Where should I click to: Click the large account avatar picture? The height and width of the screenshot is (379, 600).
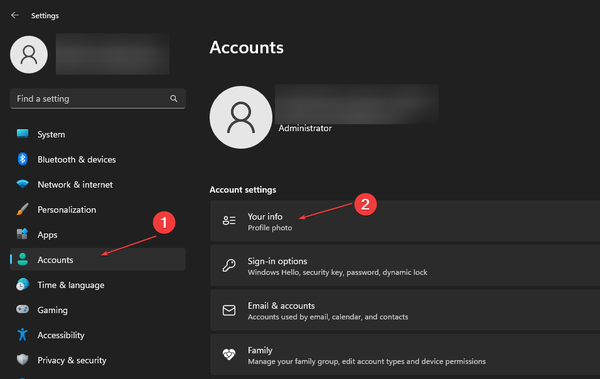click(241, 117)
